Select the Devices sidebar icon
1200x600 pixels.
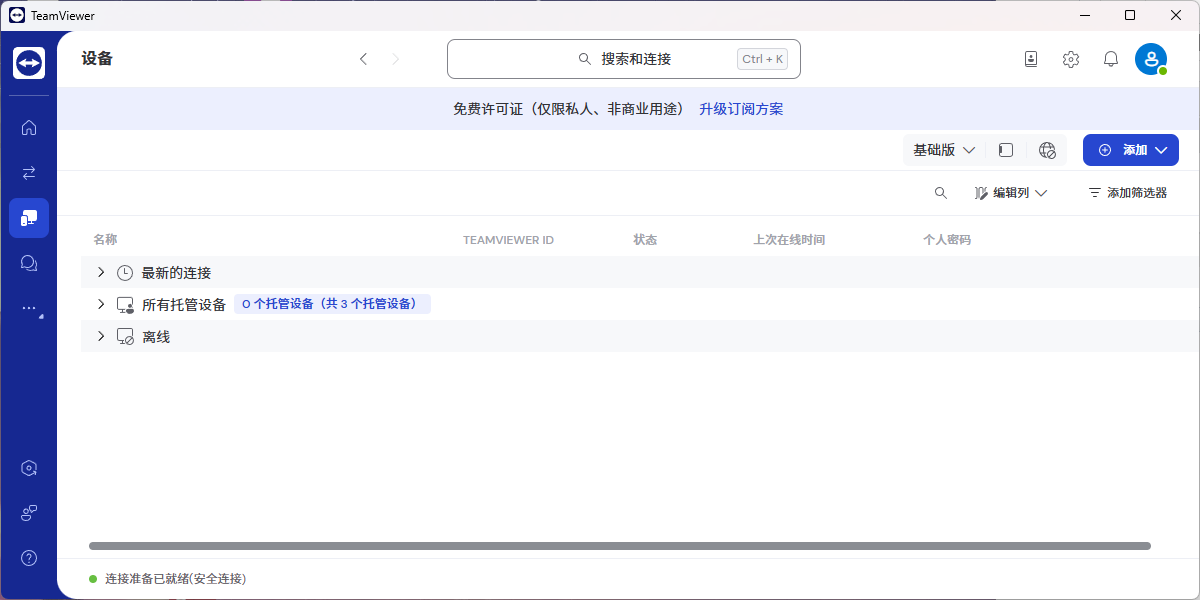29,217
